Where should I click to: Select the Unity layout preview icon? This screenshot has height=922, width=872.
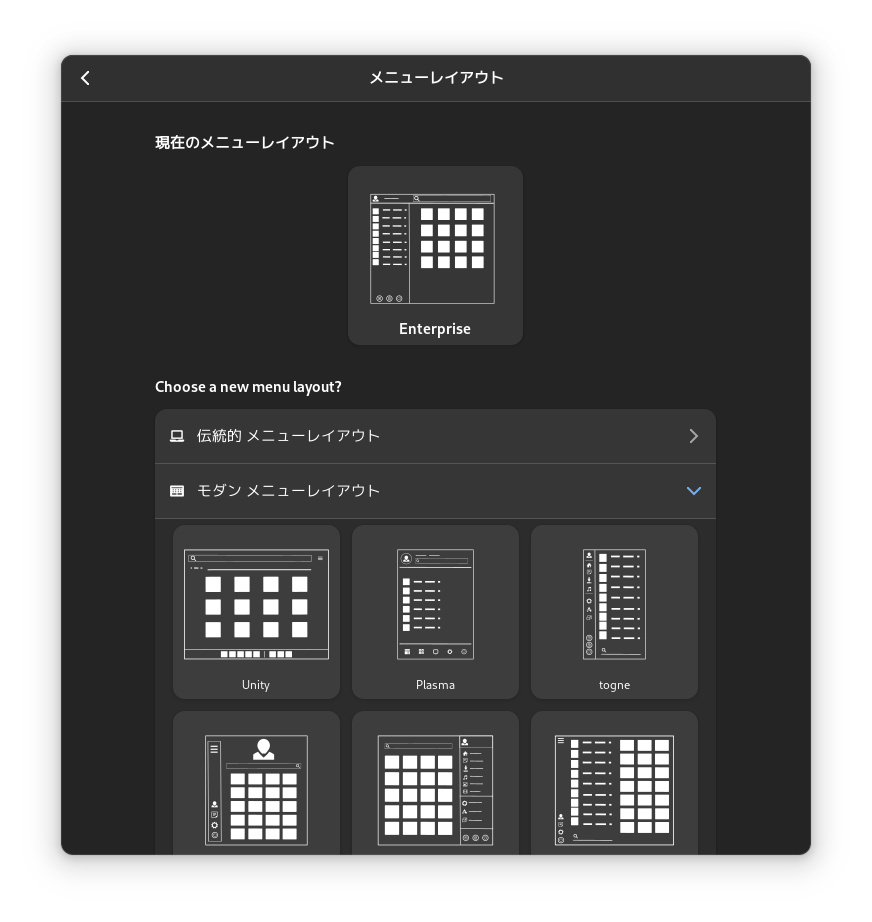click(x=256, y=604)
